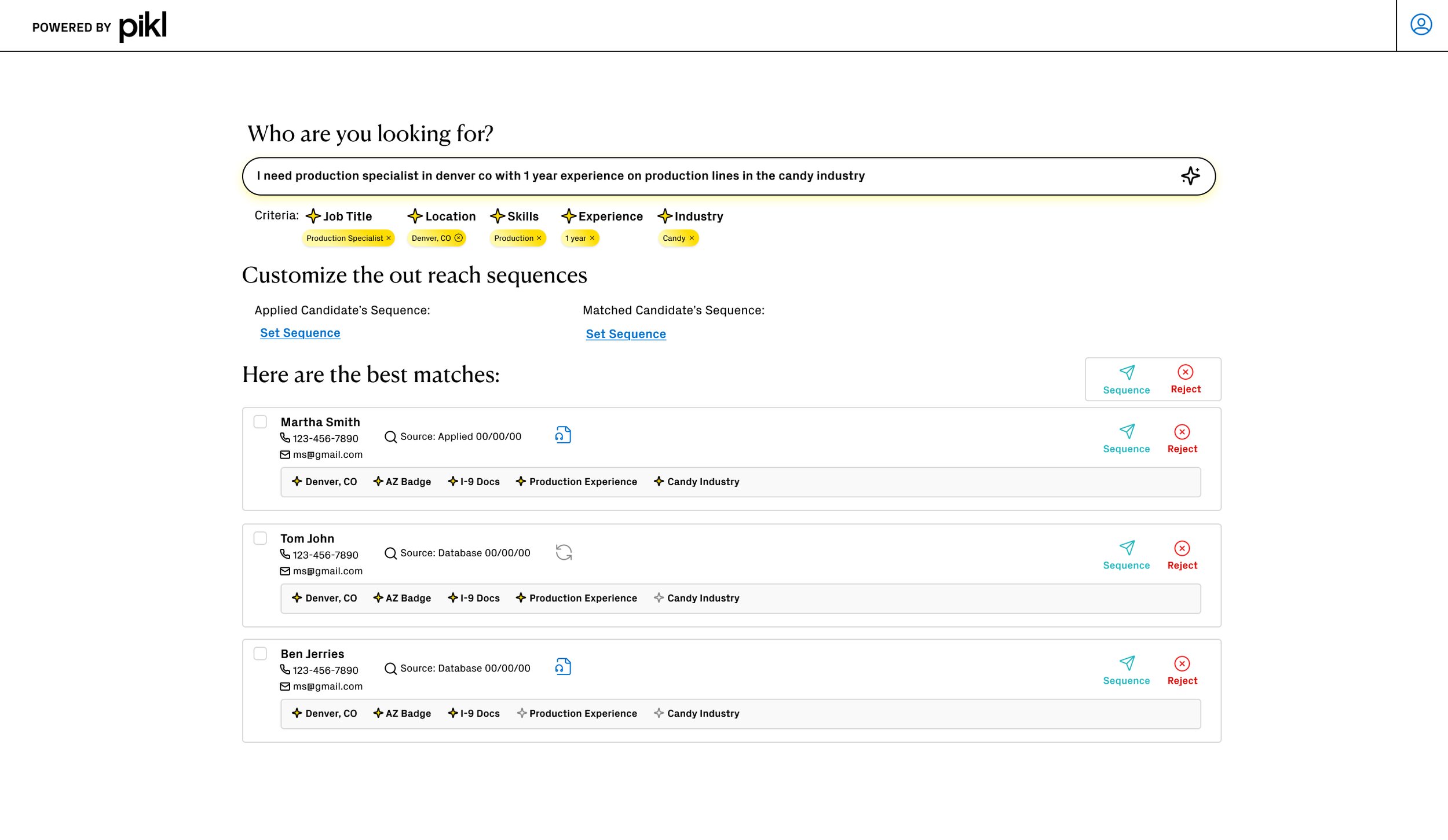
Task: Click Sequence icon for Martha Smith
Action: (x=1127, y=431)
